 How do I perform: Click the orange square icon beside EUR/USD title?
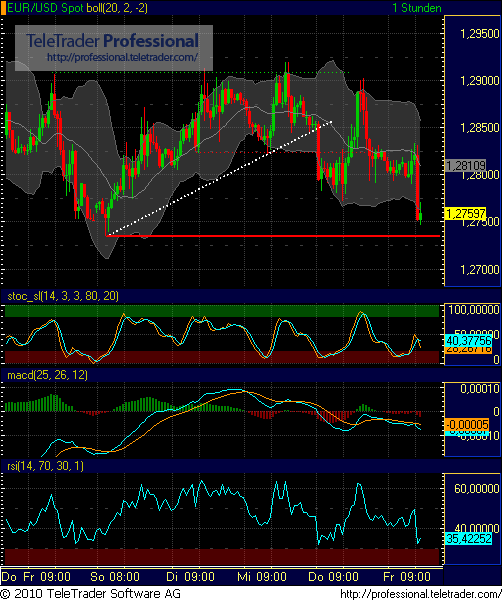coord(3,8)
